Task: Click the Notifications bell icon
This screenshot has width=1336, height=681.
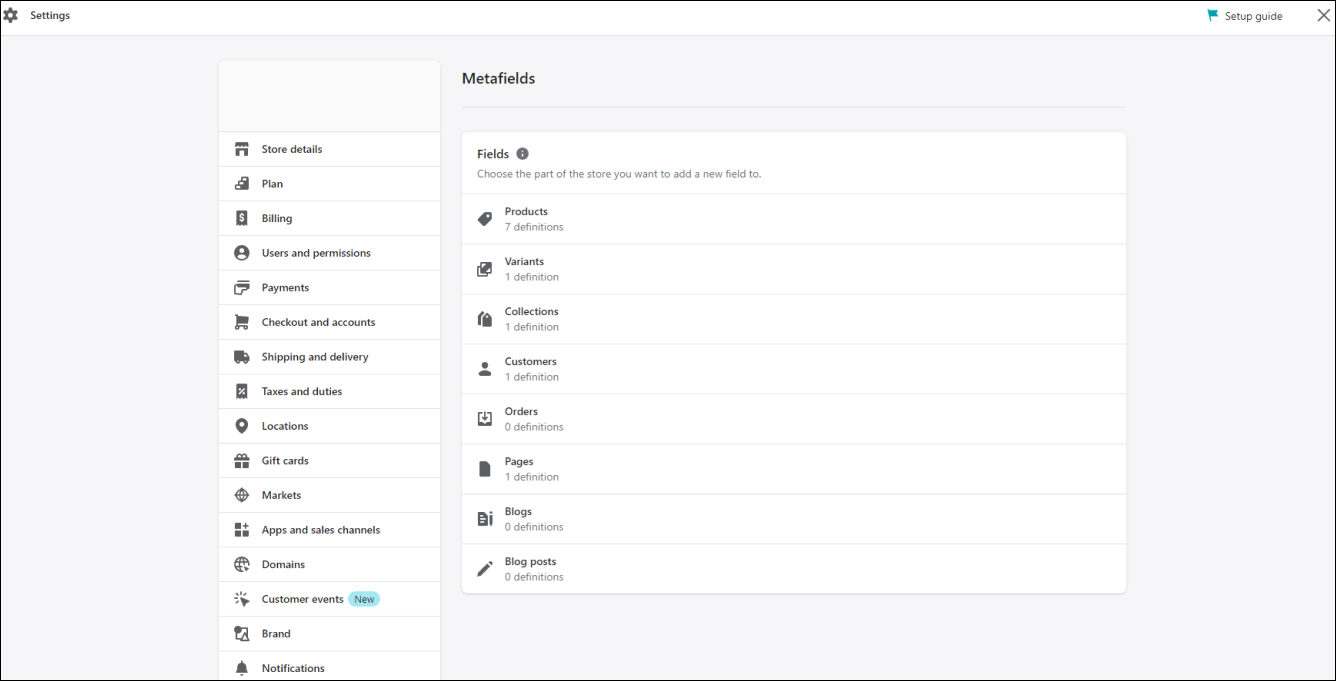Action: [x=242, y=668]
